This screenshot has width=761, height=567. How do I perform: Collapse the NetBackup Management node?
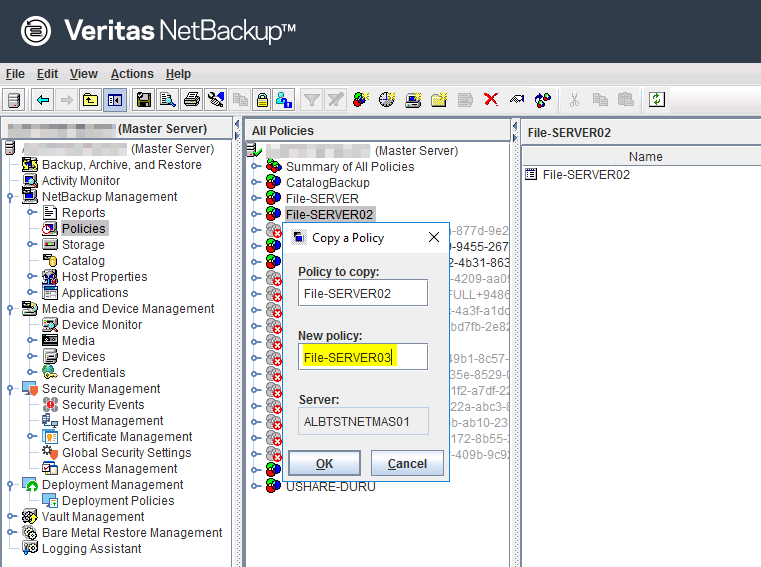click(10, 197)
